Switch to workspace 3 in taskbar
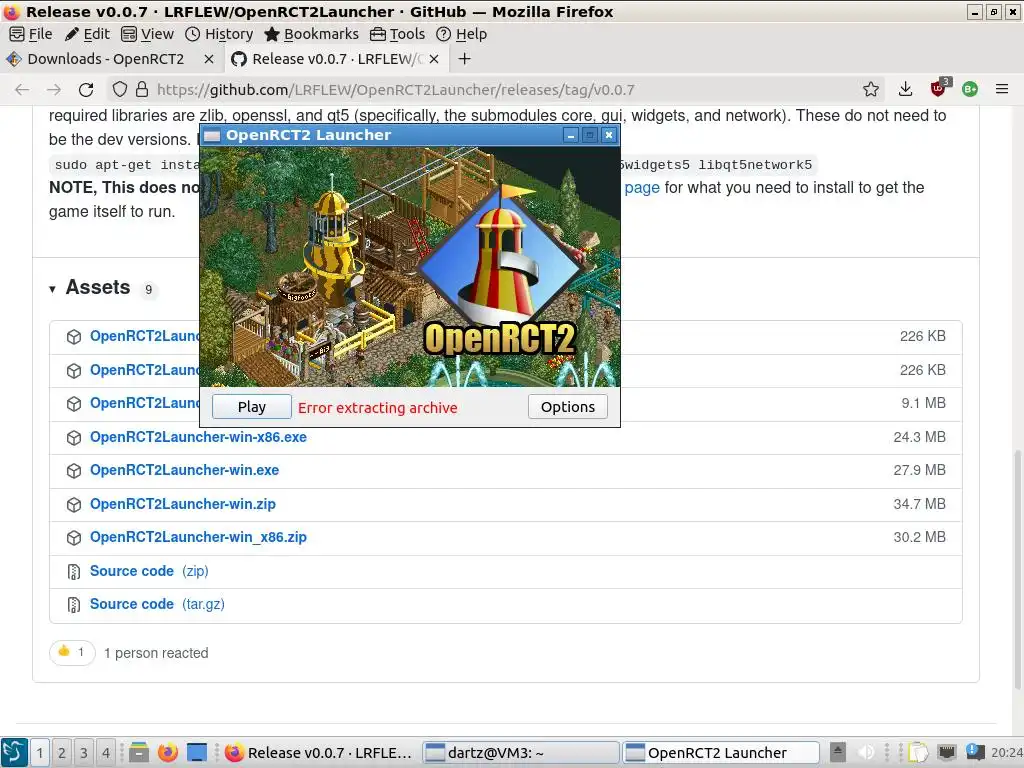This screenshot has height=768, width=1024. [x=84, y=753]
